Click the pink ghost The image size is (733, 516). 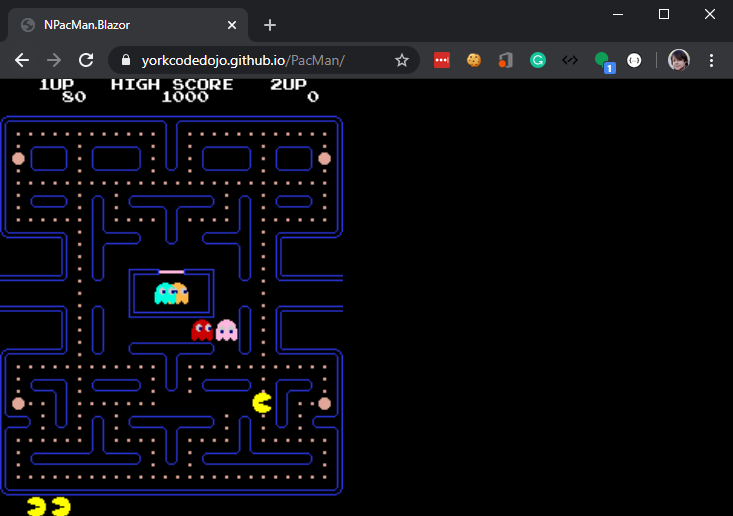[227, 330]
